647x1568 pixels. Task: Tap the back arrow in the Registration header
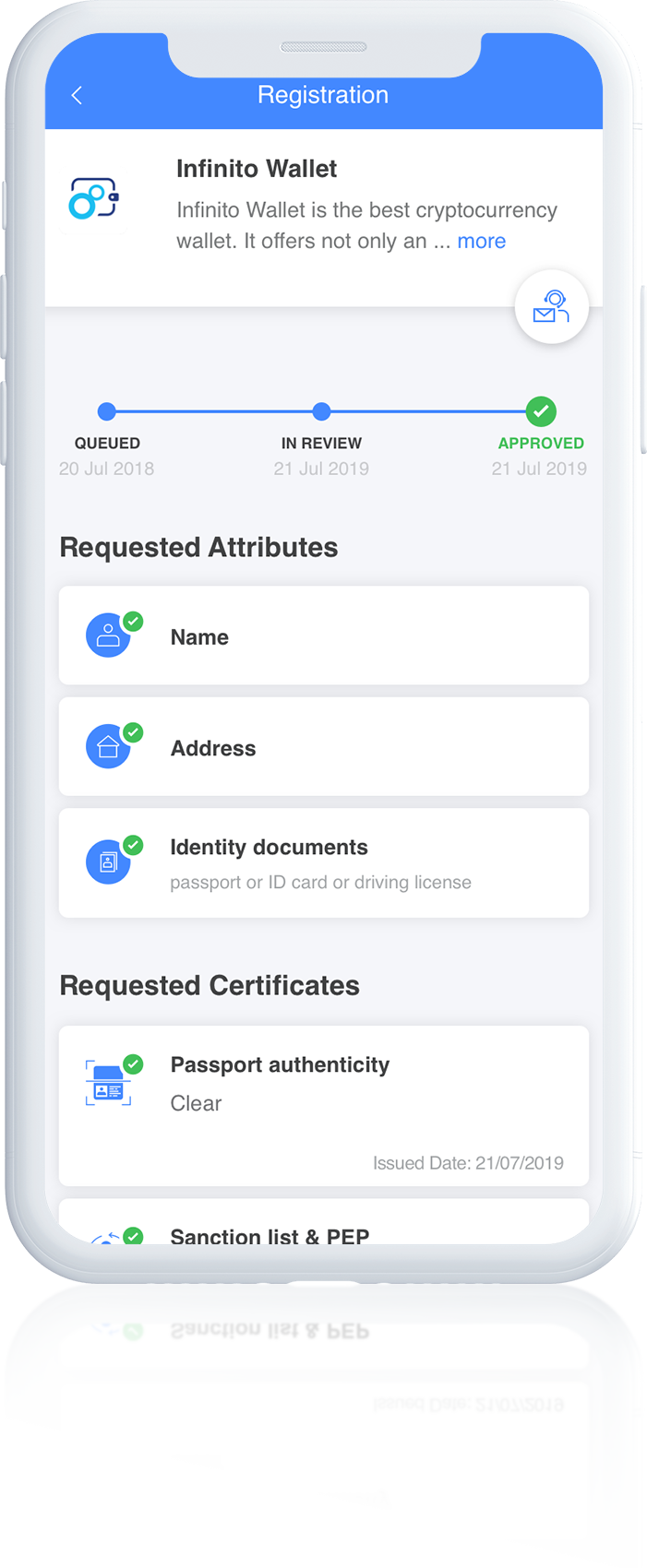[77, 95]
